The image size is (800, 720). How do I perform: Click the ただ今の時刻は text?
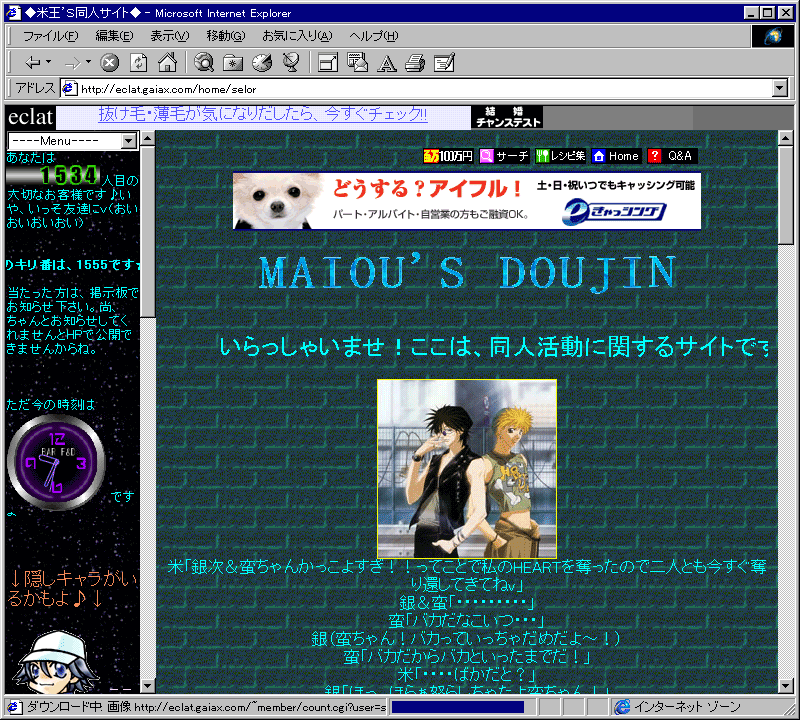(51, 405)
